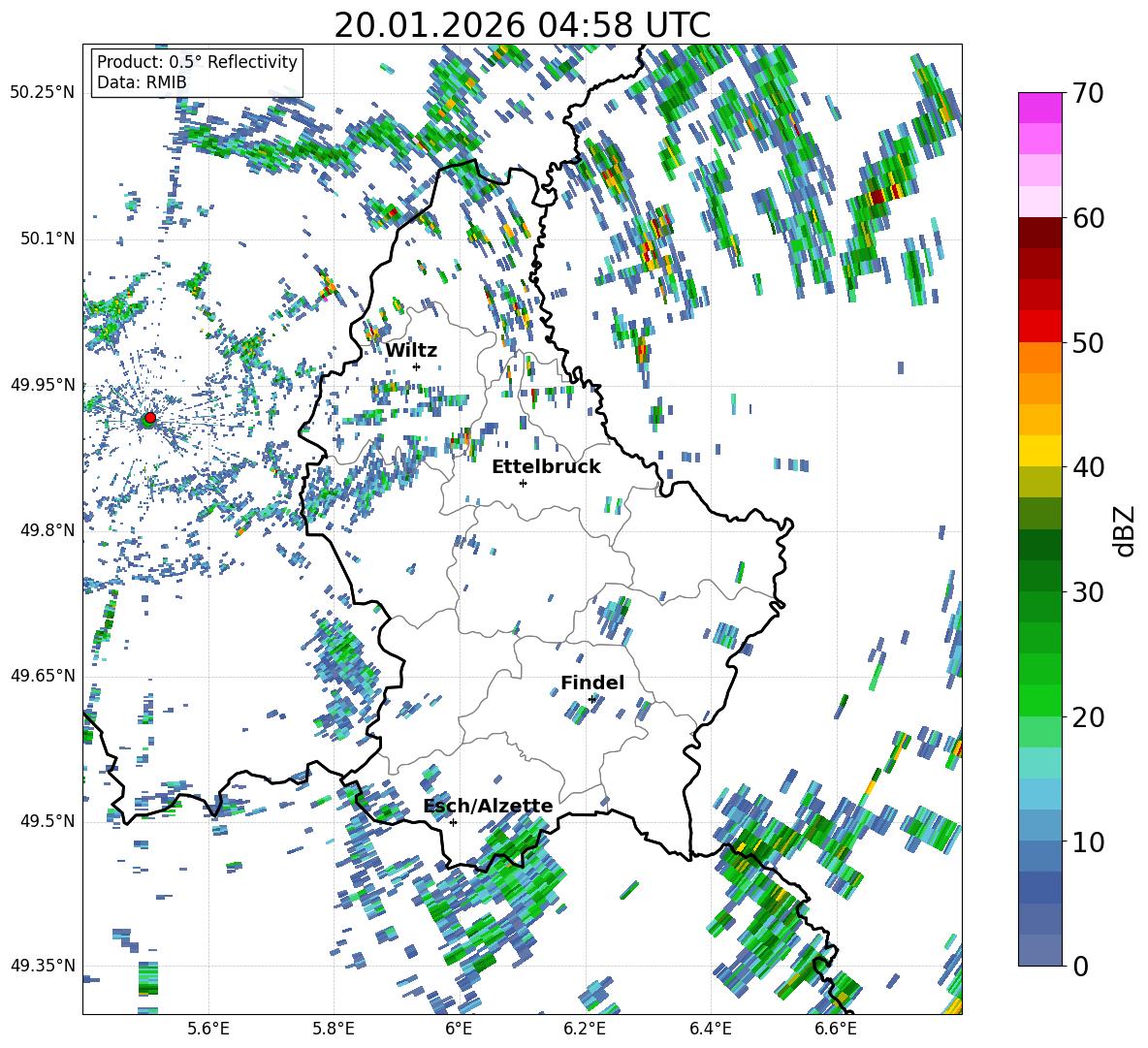Click the 6°E longitude label
Screen dimensions: 1148x1048
click(459, 1029)
